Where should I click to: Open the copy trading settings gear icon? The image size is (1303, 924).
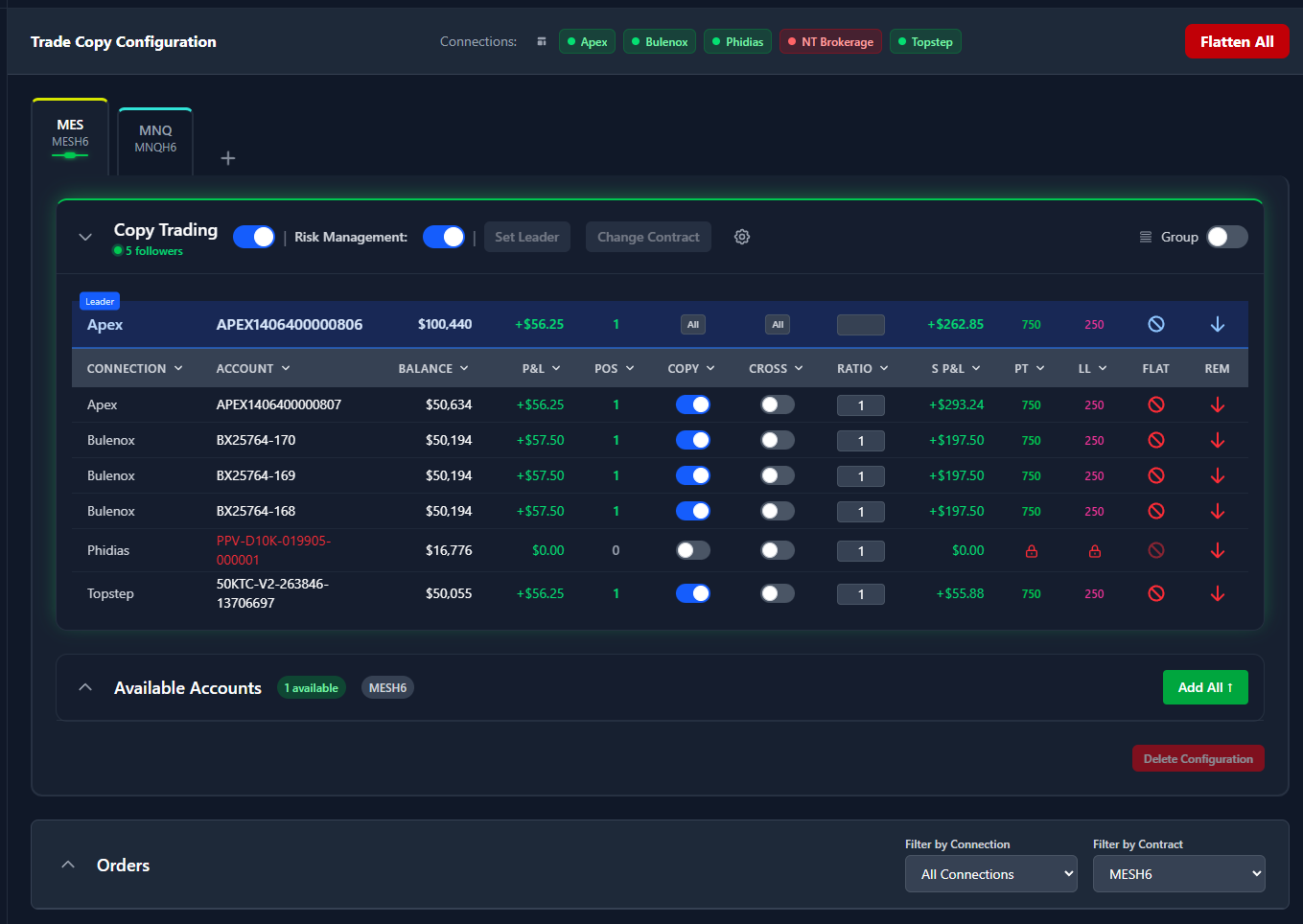click(742, 237)
